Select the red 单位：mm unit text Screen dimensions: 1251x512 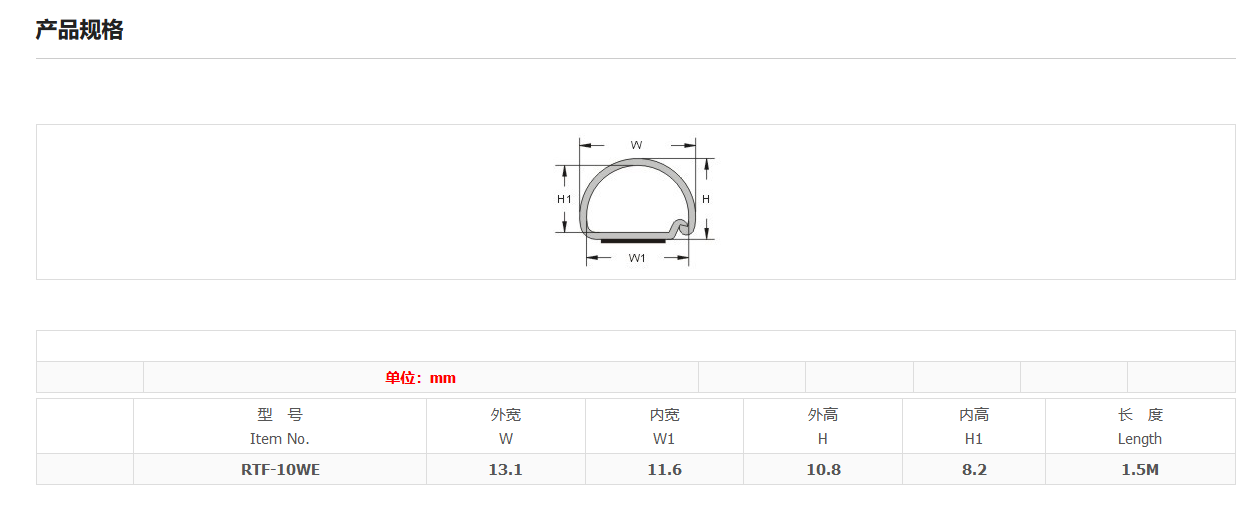pos(420,377)
